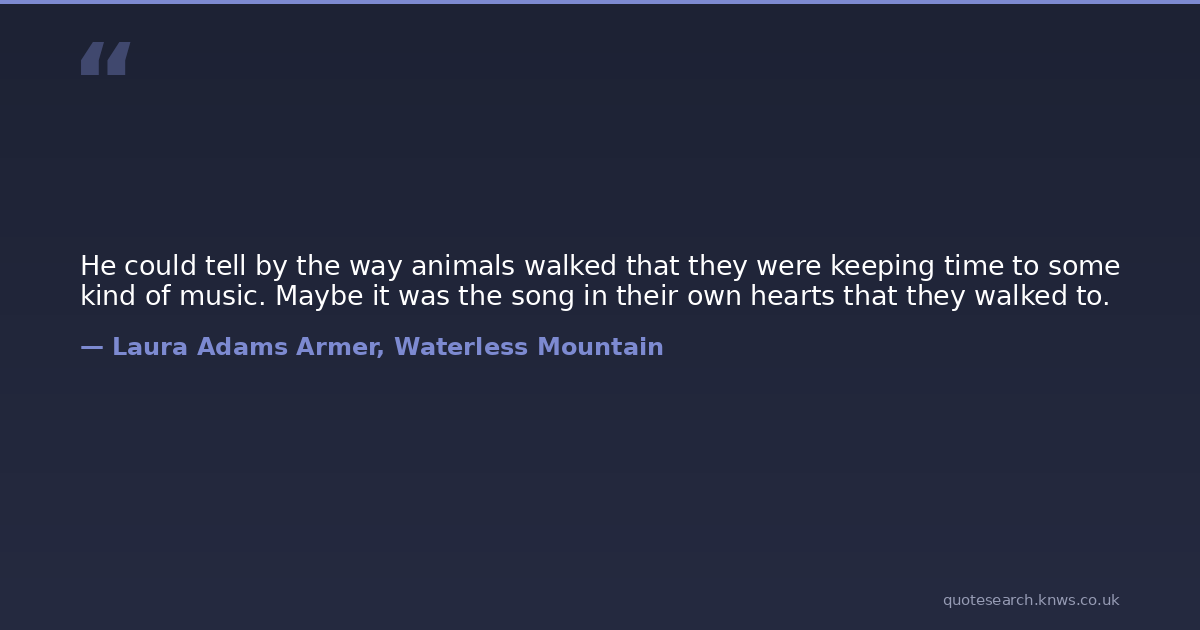1200x630 pixels.
Task: Click the right glyph of the quote icon
Action: [x=118, y=59]
